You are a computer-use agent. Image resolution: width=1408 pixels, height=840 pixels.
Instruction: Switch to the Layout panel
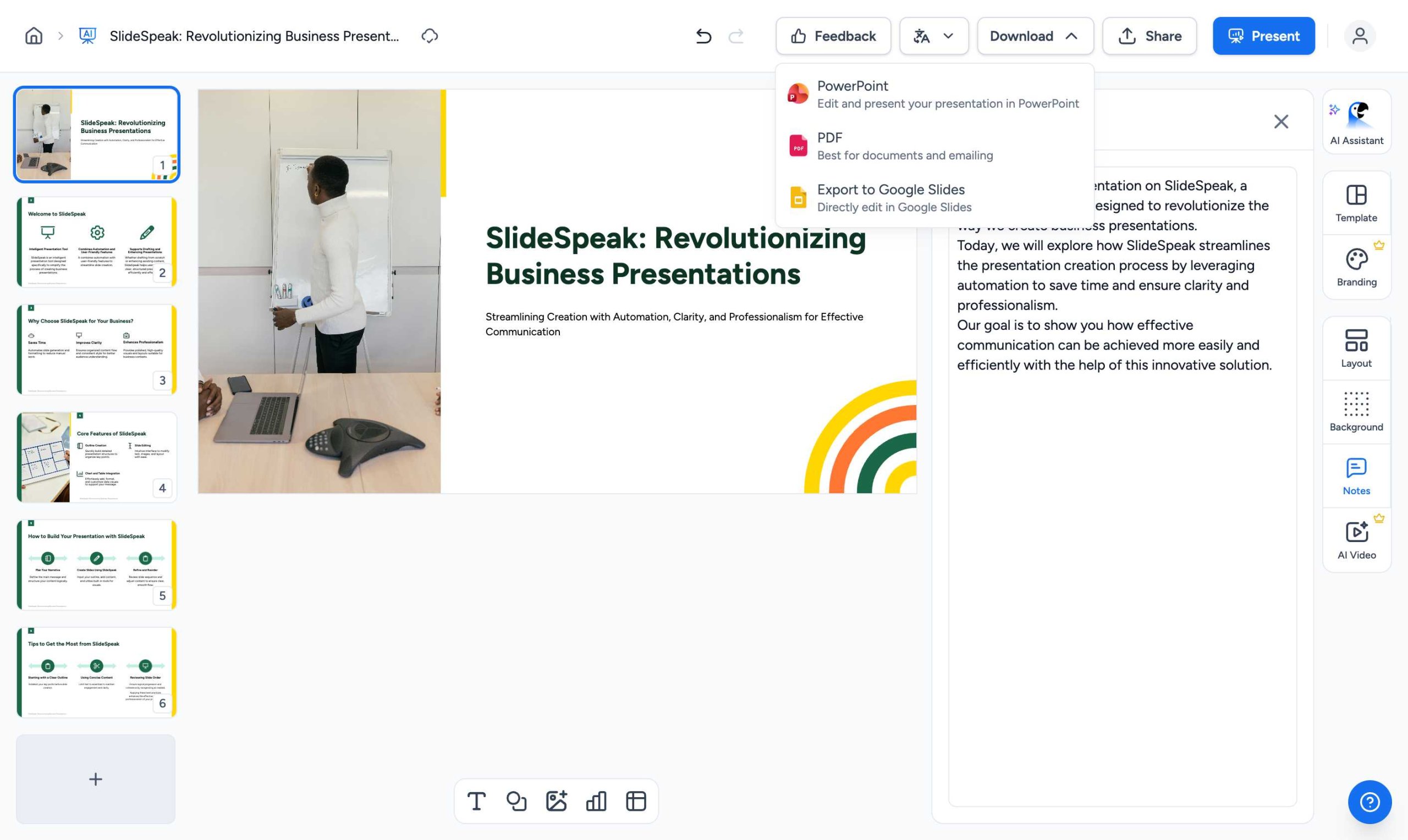click(x=1355, y=347)
